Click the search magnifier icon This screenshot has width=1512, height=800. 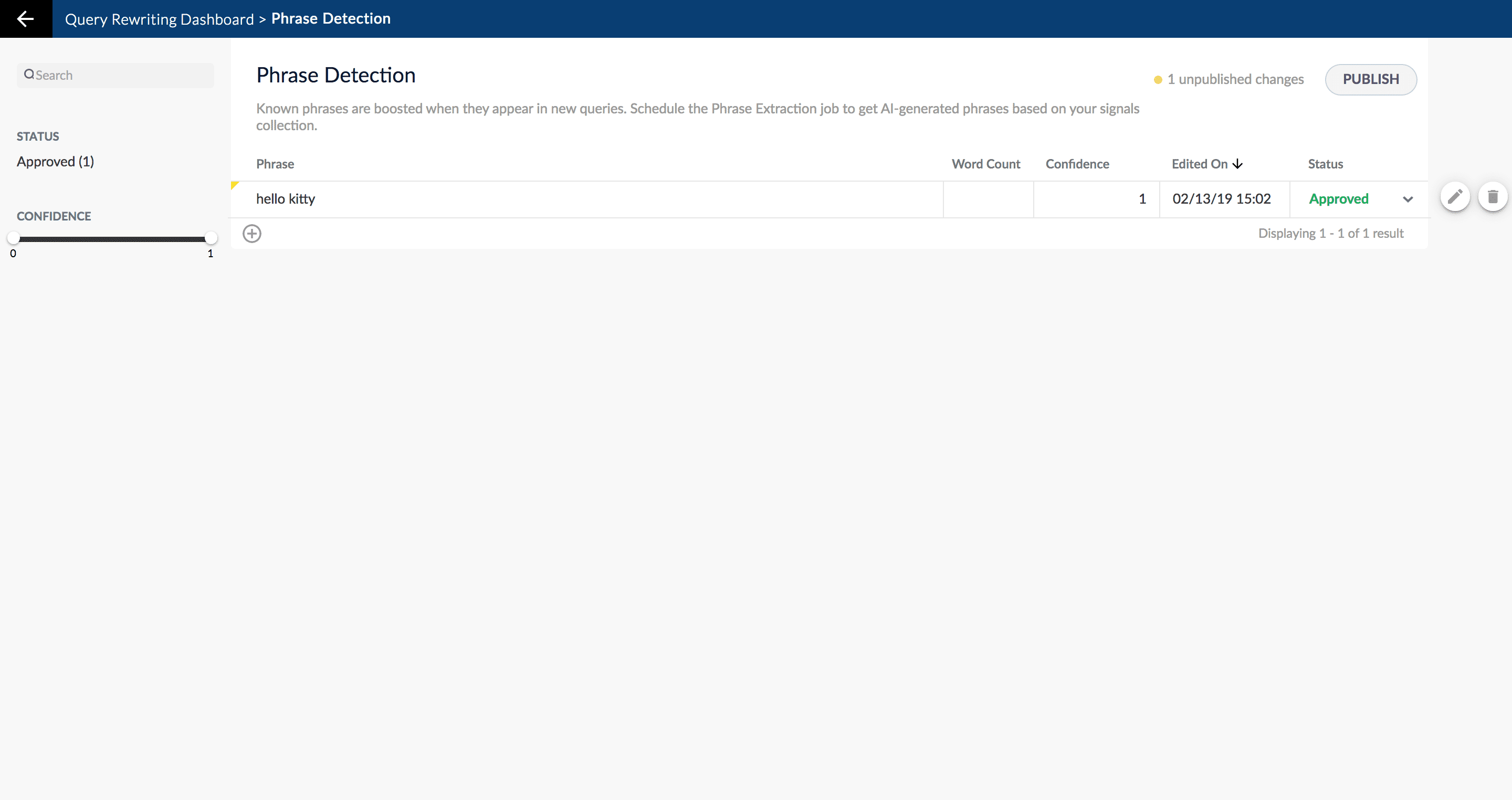point(29,75)
